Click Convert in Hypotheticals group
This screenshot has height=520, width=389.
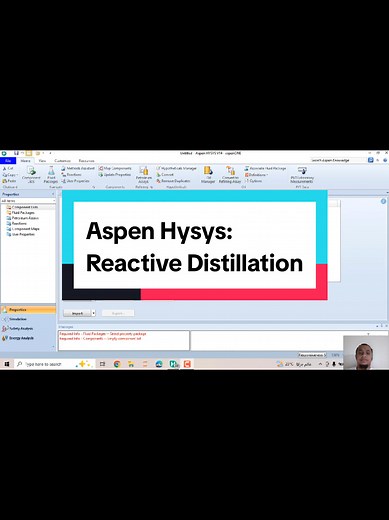[165, 175]
